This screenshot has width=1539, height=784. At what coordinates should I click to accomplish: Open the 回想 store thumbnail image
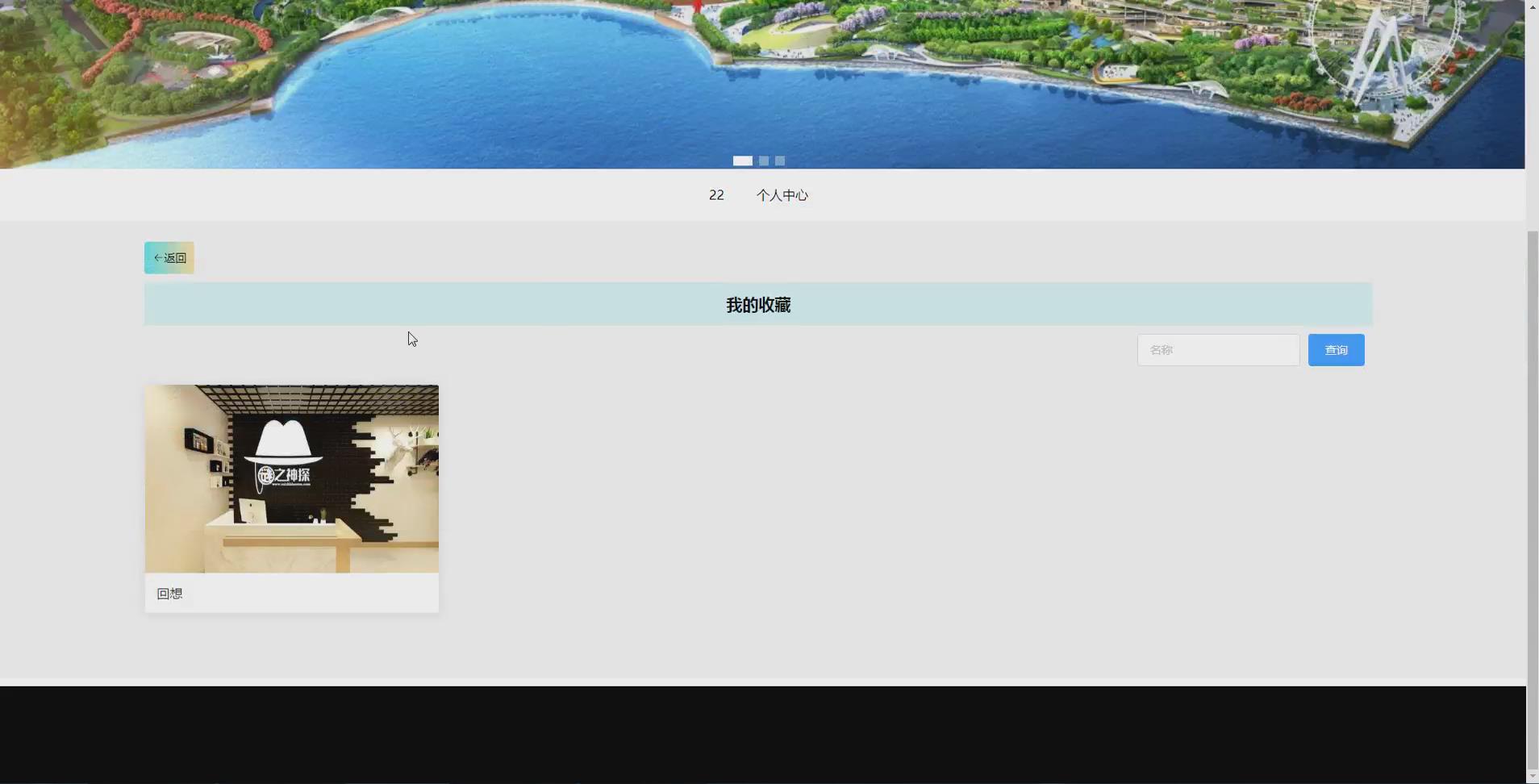[291, 478]
